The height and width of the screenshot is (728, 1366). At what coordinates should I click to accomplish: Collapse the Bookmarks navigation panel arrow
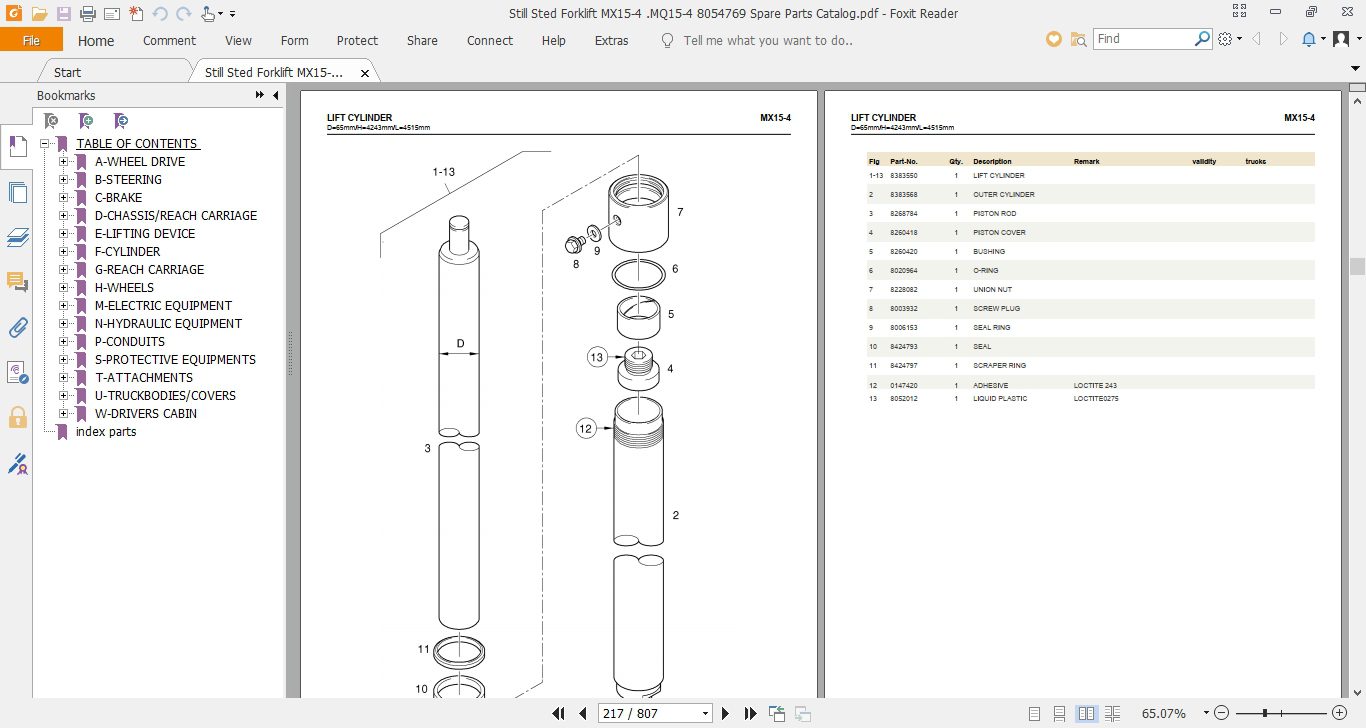[x=275, y=95]
